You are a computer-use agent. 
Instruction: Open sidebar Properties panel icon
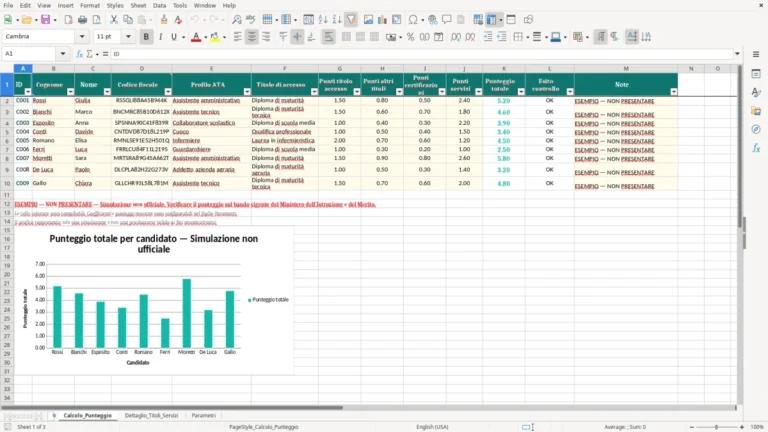[x=756, y=73]
